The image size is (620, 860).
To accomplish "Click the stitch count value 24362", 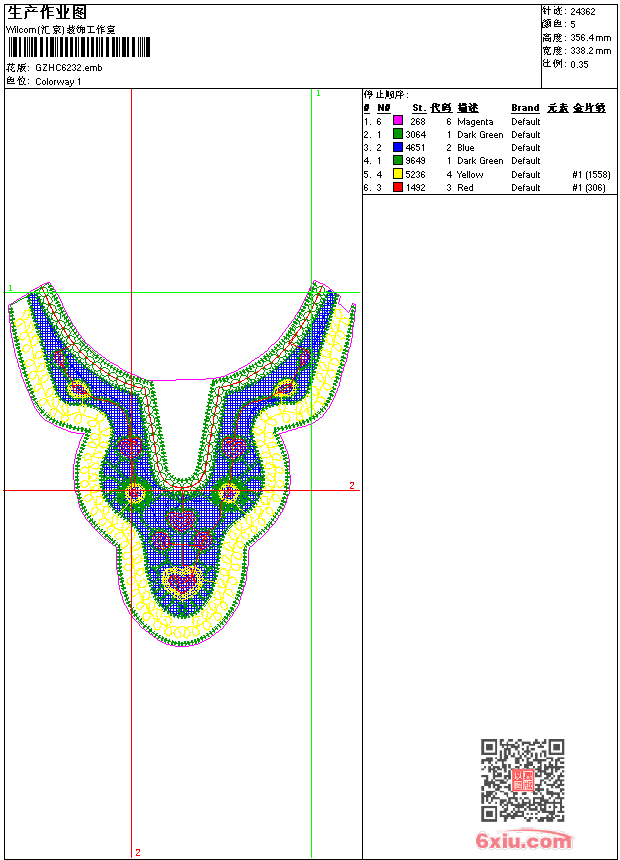I will pos(583,12).
